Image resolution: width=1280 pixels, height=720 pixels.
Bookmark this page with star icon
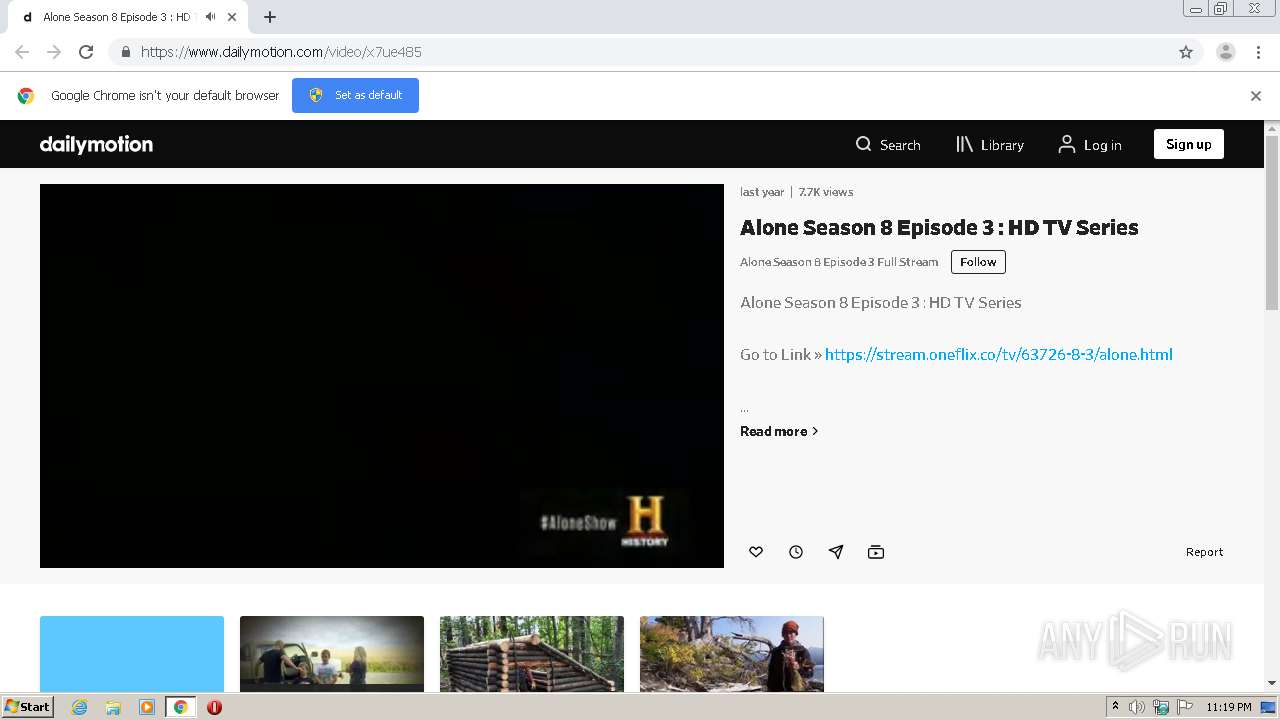1186,52
